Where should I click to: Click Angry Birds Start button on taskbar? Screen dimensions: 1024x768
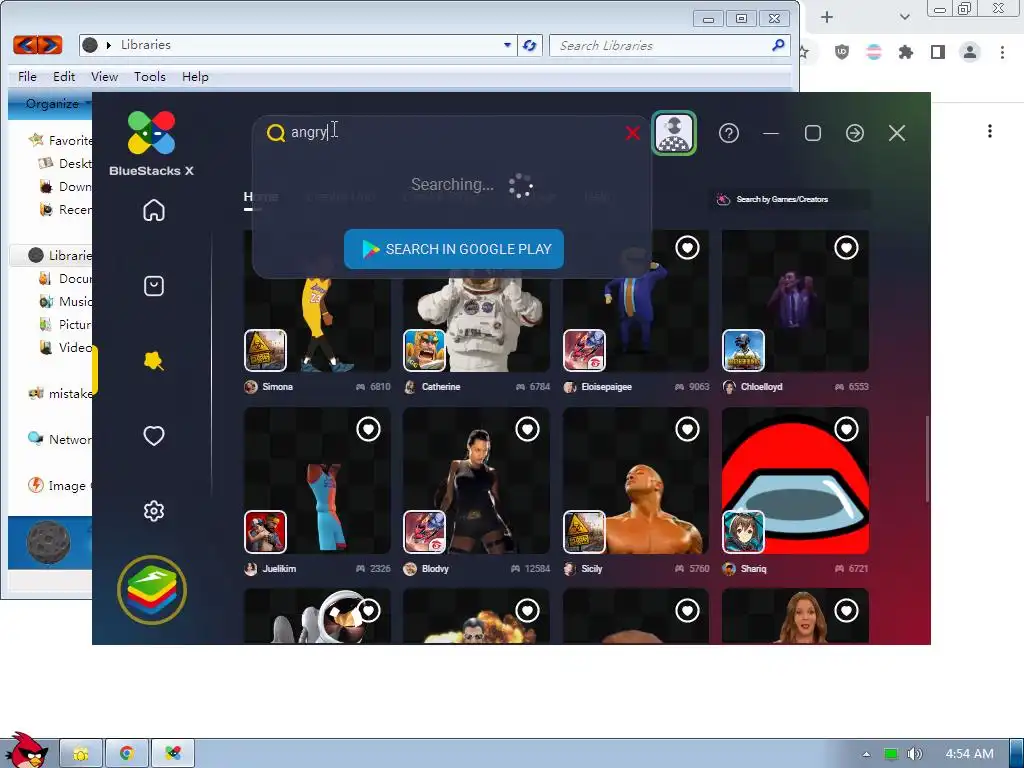click(x=25, y=750)
